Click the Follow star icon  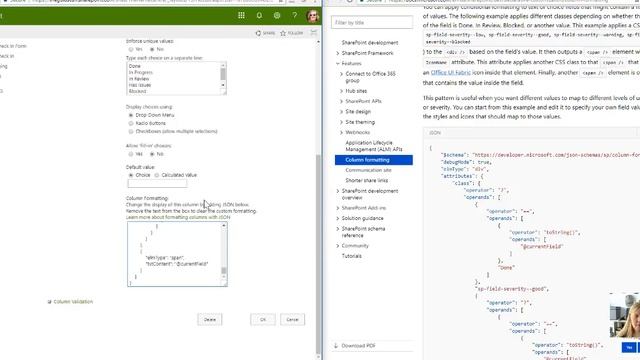[283, 33]
